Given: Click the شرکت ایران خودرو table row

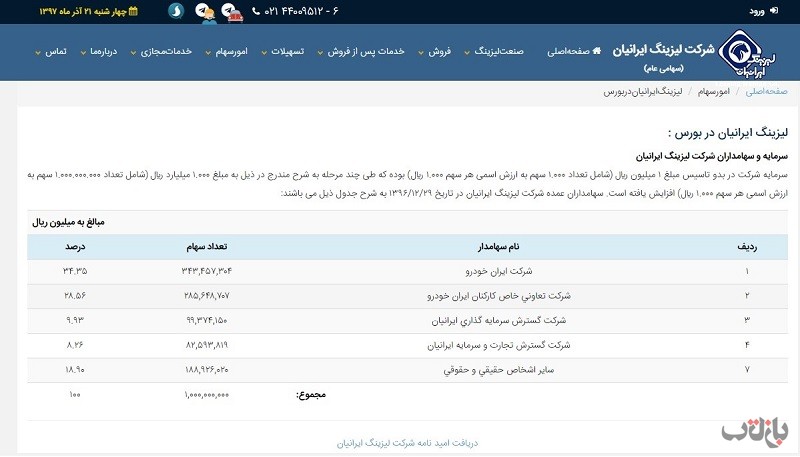Looking at the screenshot, I should pyautogui.click(x=400, y=271).
